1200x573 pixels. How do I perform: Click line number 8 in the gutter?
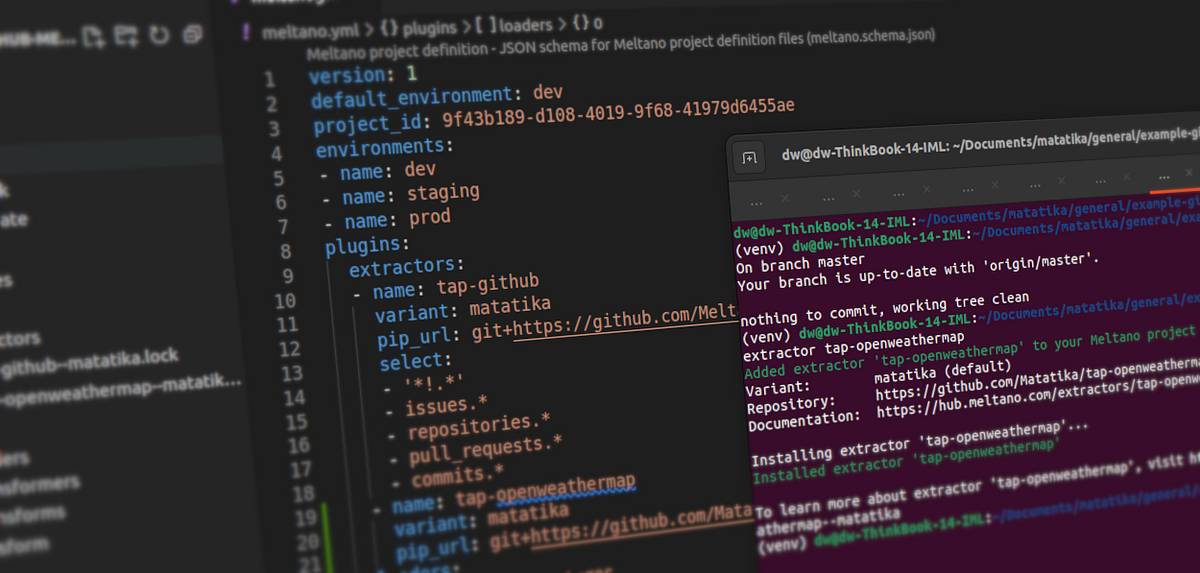click(285, 251)
